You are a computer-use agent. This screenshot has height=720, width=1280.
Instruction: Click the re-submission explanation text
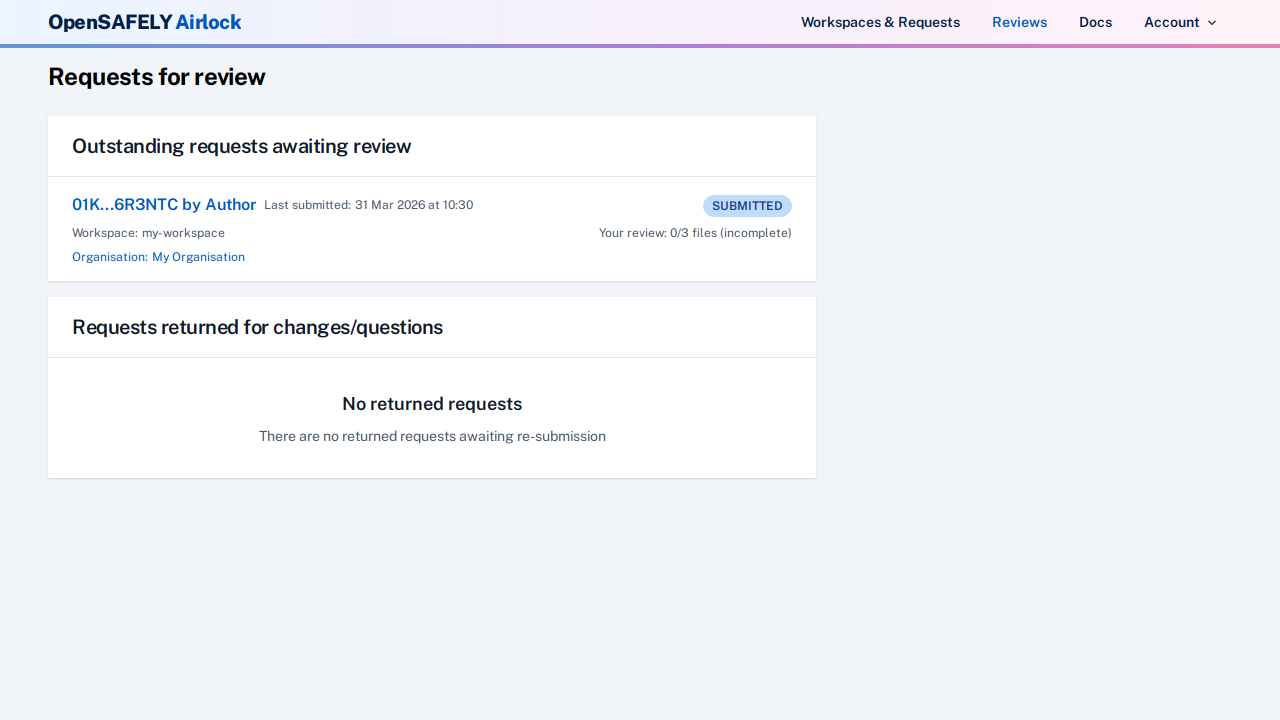click(432, 436)
